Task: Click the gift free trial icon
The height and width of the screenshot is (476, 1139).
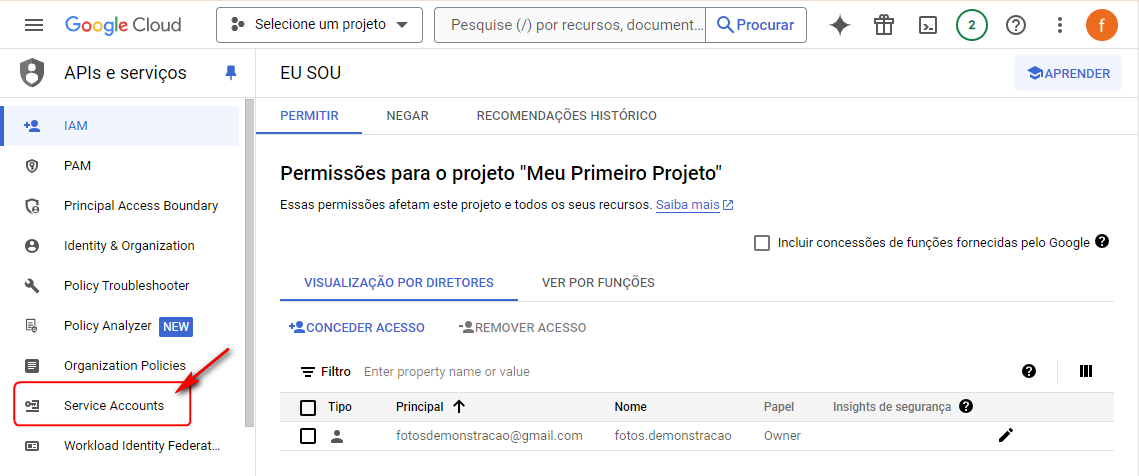Action: [883, 25]
